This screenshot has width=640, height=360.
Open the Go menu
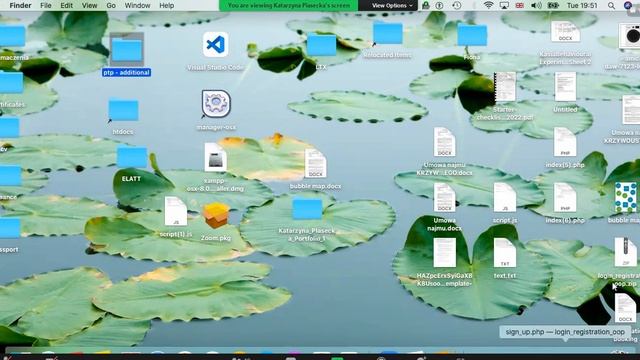click(x=111, y=5)
